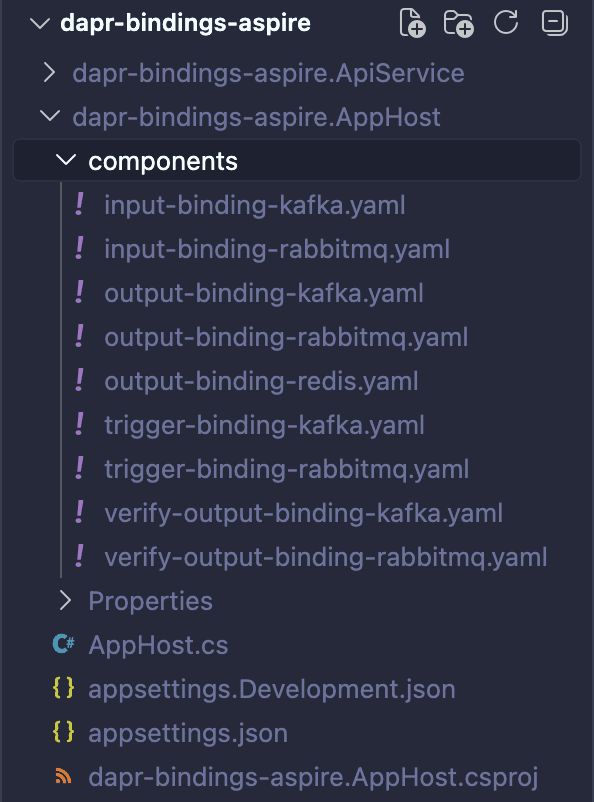Collapse the dapr-bindings-aspire.AppHost folder
The width and height of the screenshot is (594, 802).
50,116
